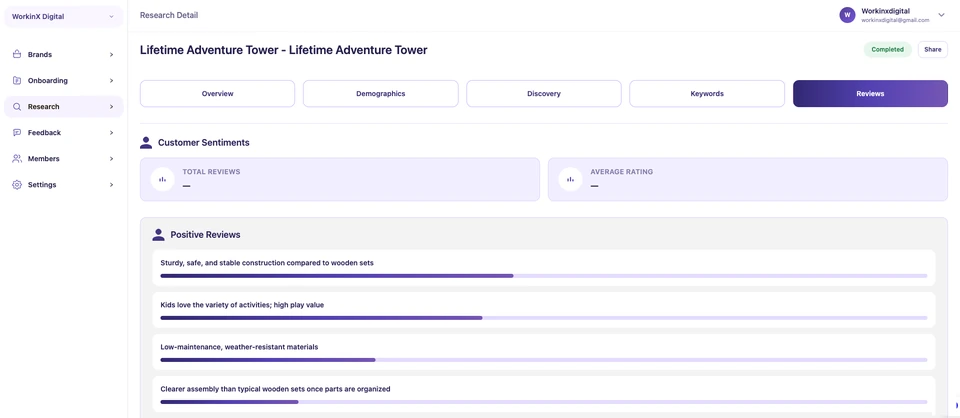Image resolution: width=960 pixels, height=418 pixels.
Task: Click the Research Detail page header
Action: [x=169, y=15]
